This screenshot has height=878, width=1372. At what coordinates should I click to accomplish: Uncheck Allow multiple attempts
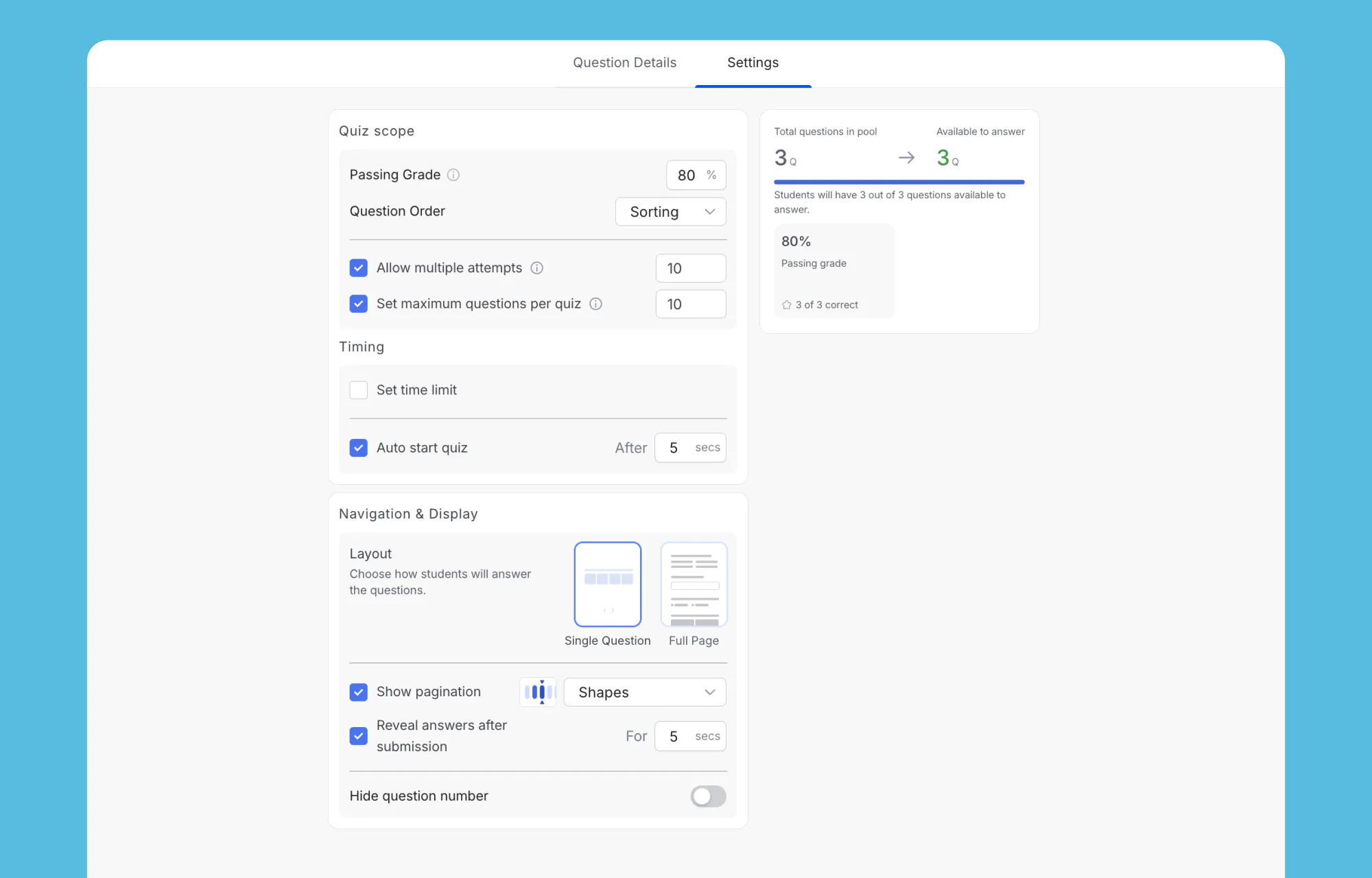pos(358,268)
